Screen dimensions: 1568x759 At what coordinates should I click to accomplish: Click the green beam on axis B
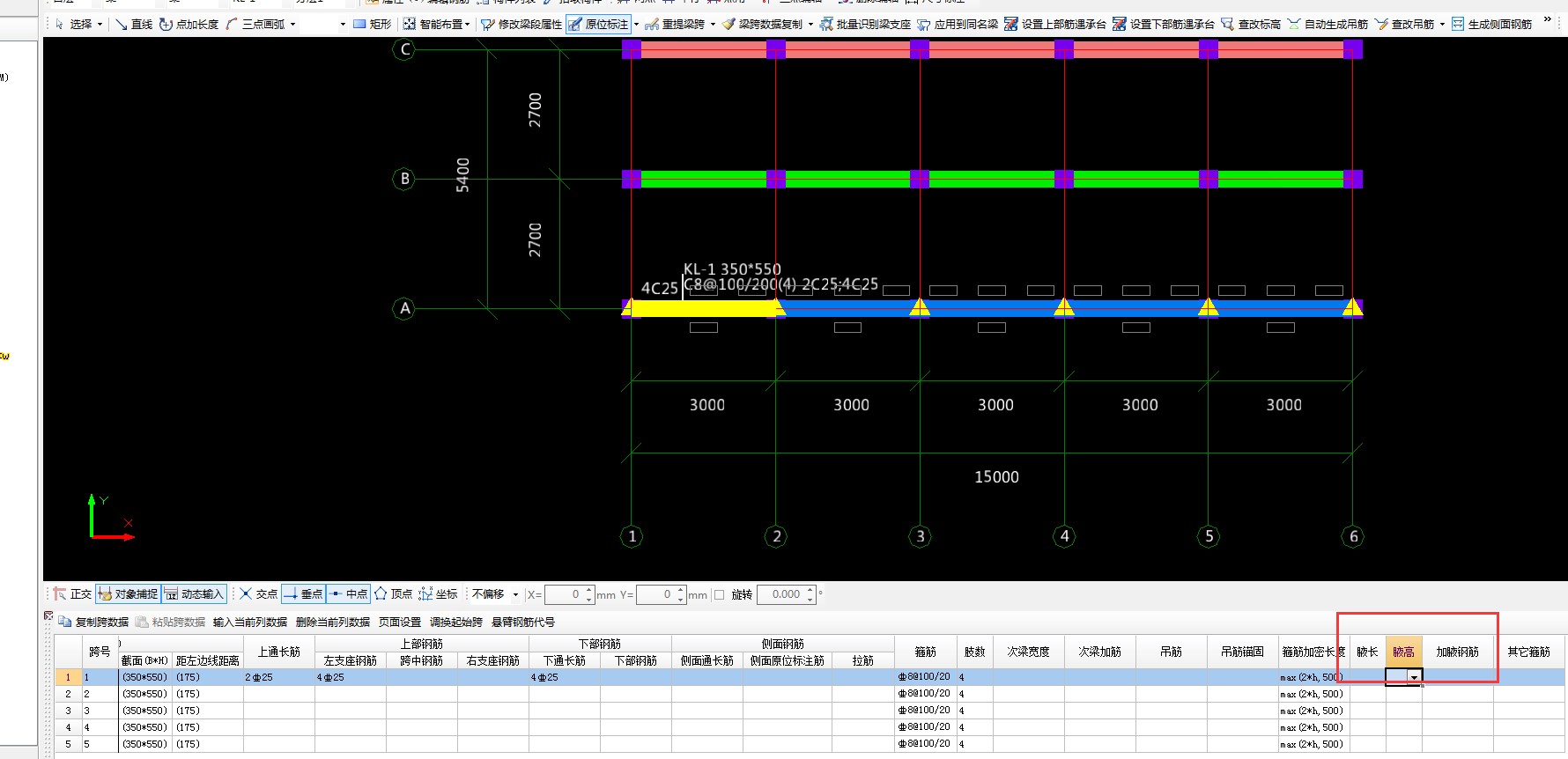(992, 179)
